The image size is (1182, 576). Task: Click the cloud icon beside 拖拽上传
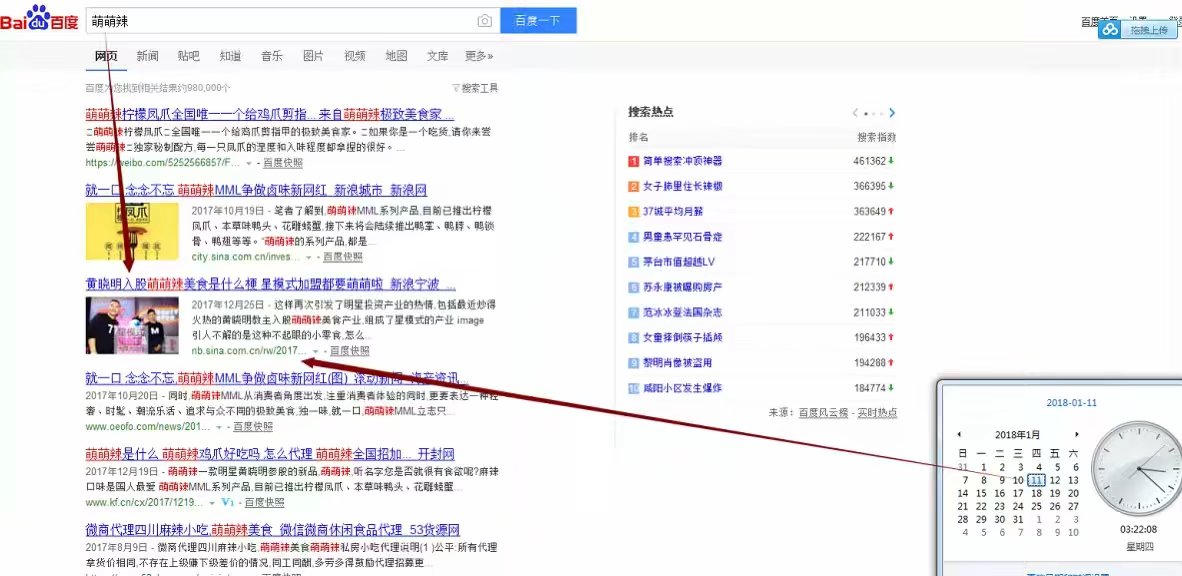pos(1110,29)
